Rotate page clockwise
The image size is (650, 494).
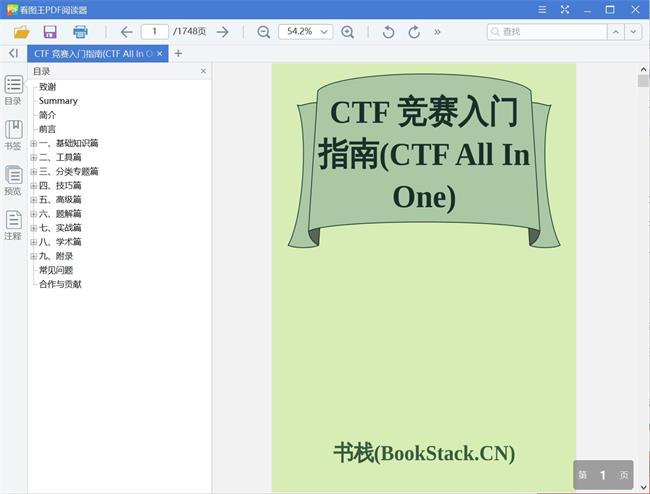(414, 32)
